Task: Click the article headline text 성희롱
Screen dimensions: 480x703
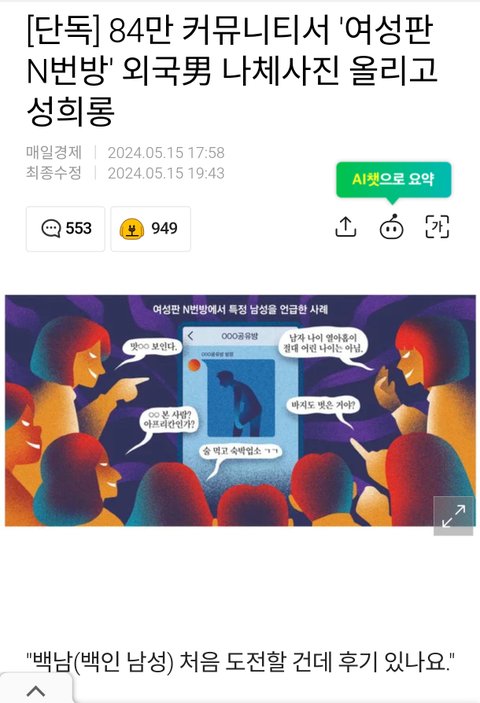Action: point(70,111)
